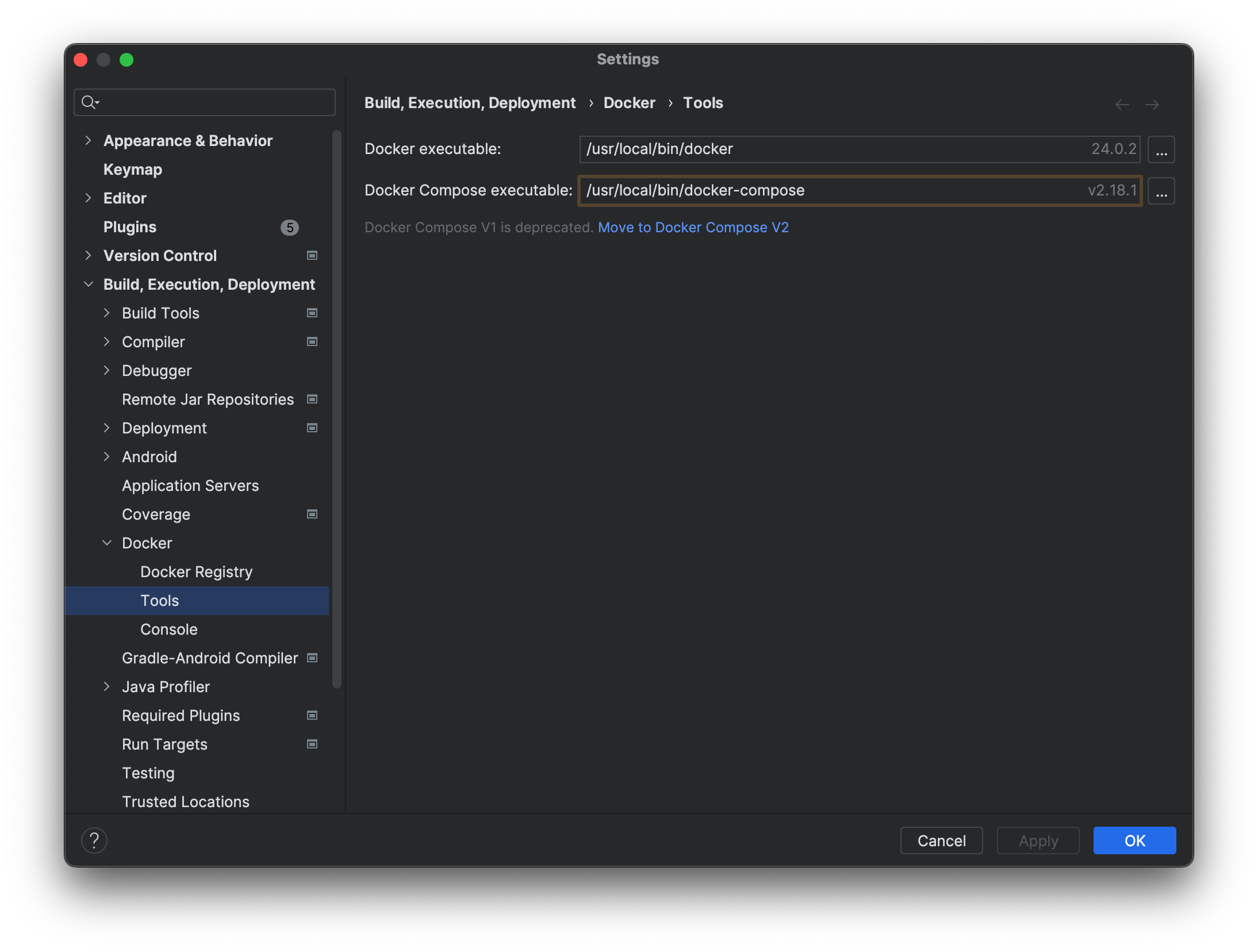Open Trusted Locations settings
1258x952 pixels.
click(x=186, y=802)
